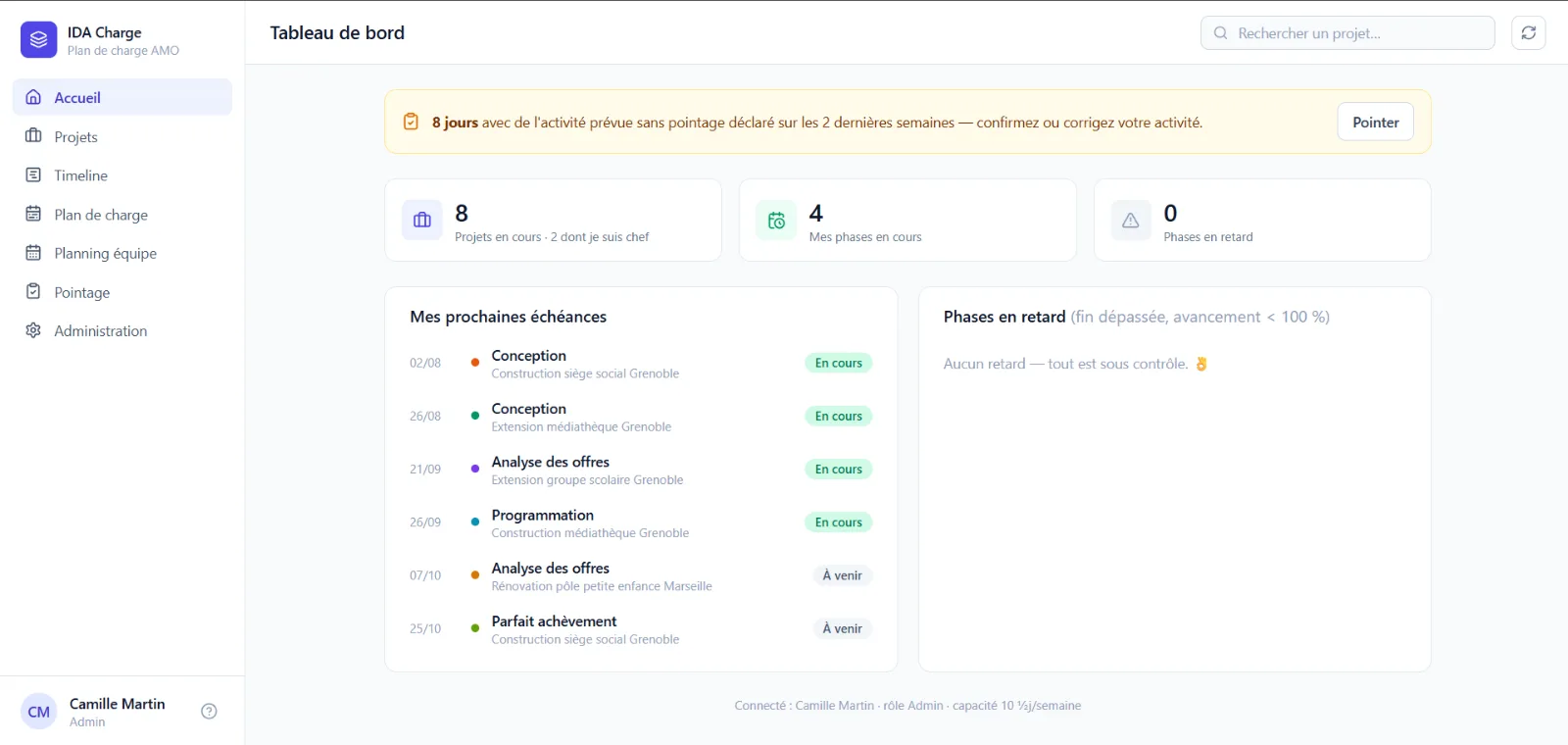
Task: Open Planning équipe page
Action: coord(122,253)
